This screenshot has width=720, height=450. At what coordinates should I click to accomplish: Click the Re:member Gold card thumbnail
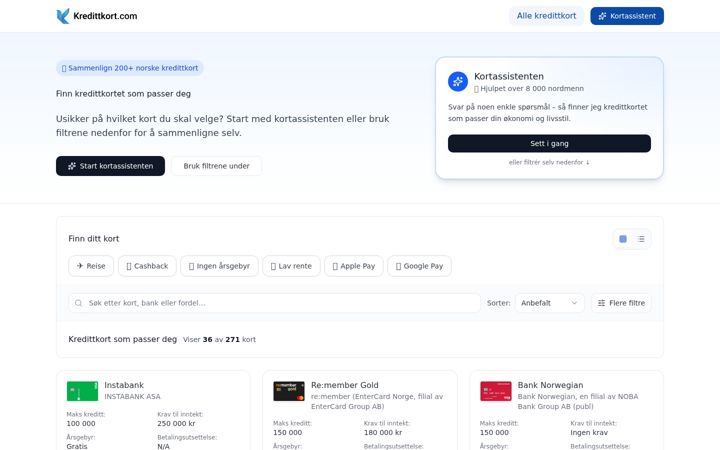pos(289,391)
